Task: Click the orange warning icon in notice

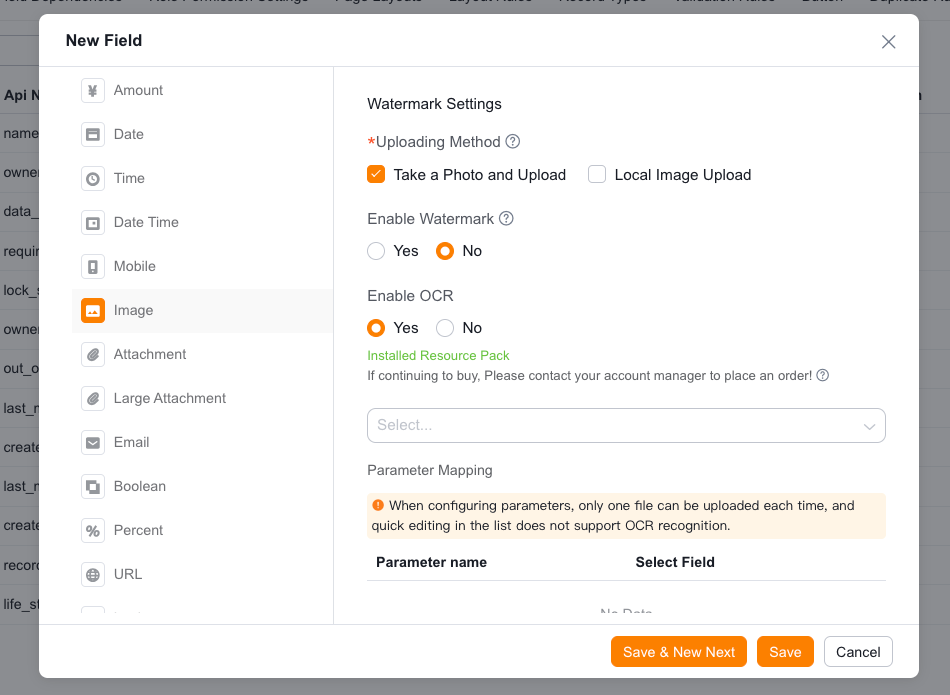Action: tap(378, 505)
